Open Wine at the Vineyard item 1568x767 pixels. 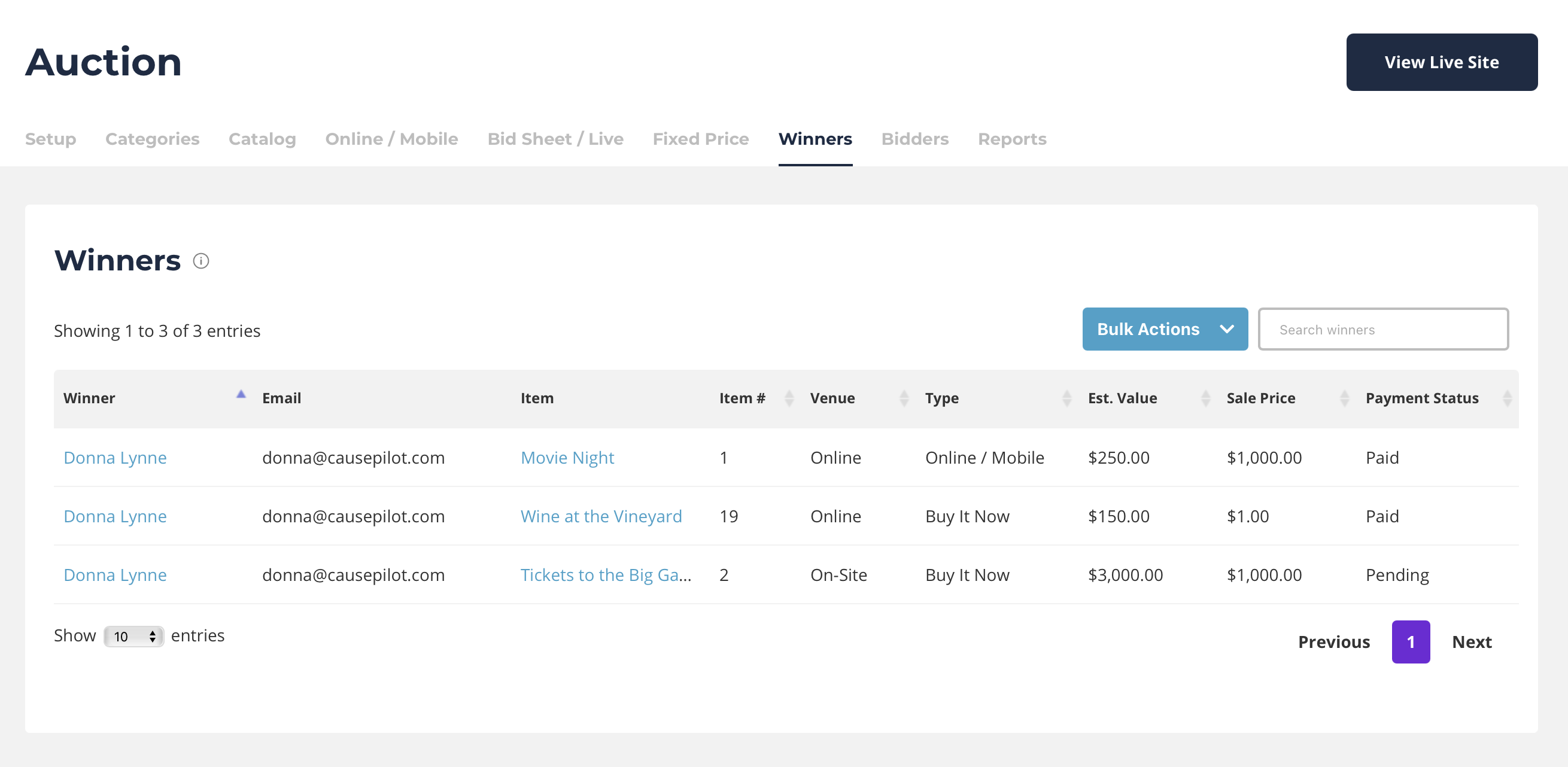601,516
